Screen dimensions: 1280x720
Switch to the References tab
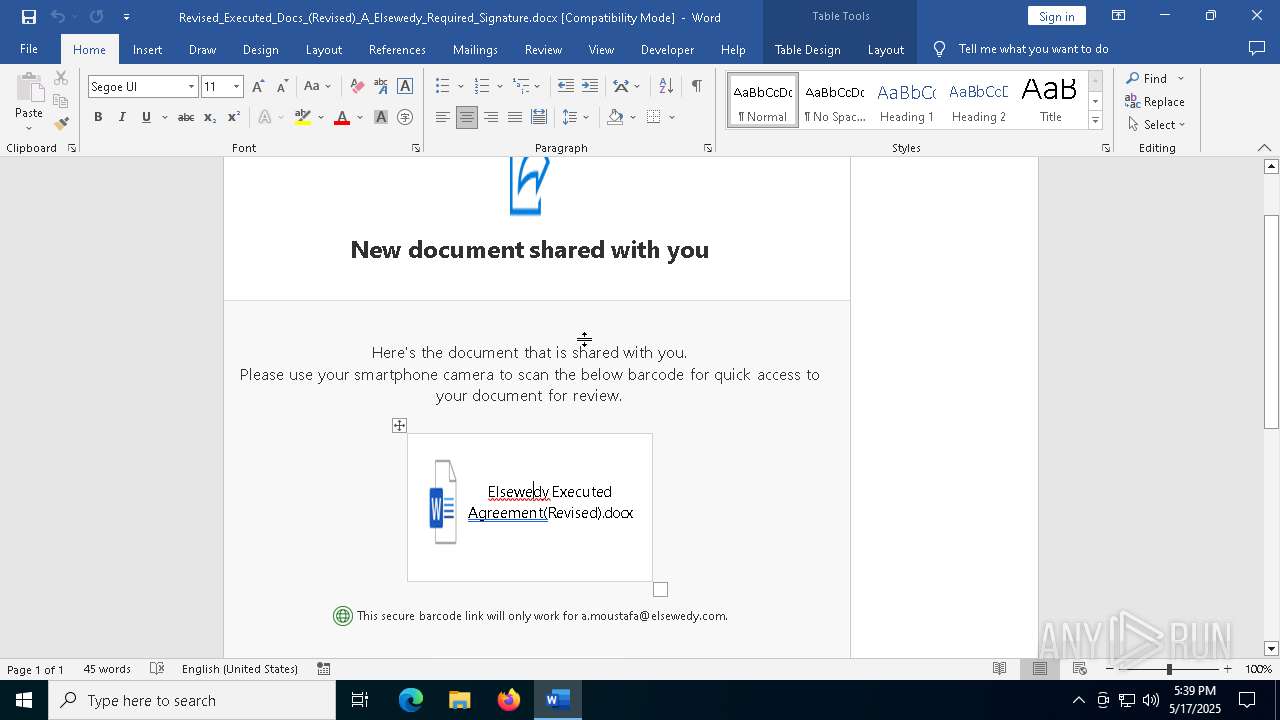[397, 49]
